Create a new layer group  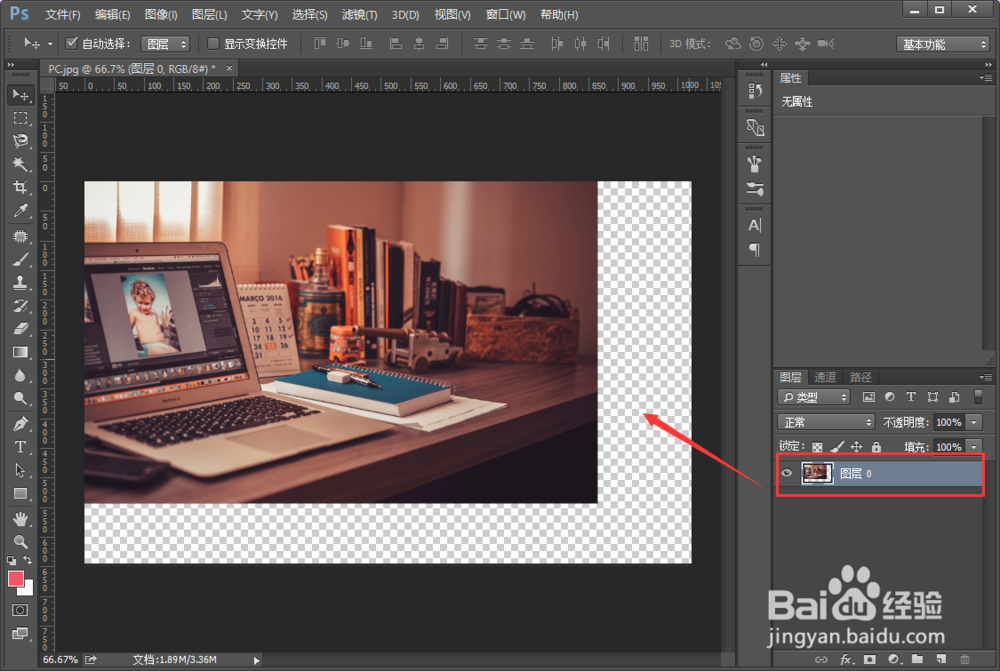[x=917, y=659]
